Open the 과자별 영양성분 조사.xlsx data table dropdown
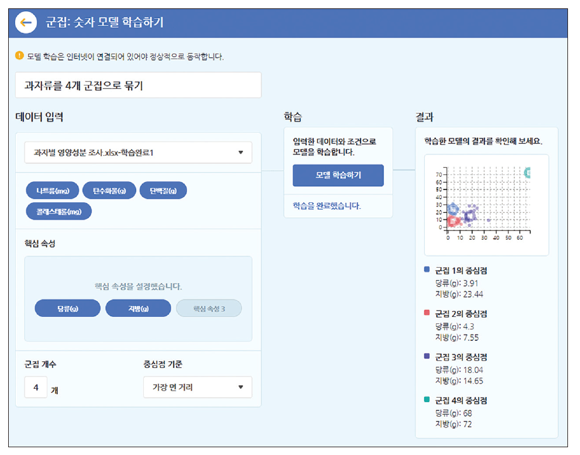This screenshot has height=455, width=580. [x=138, y=152]
